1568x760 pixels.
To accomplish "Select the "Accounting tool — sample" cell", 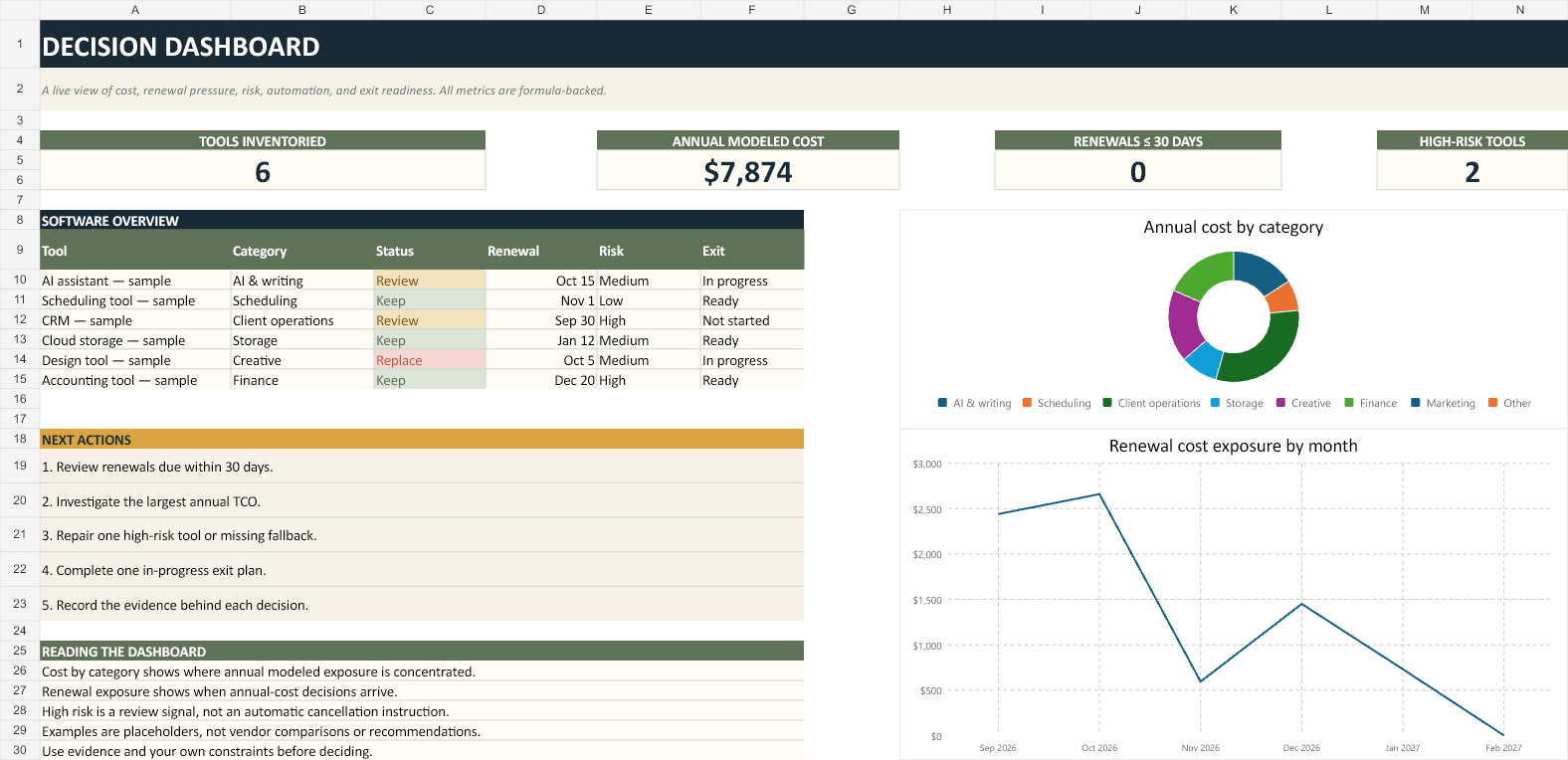I will pyautogui.click(x=135, y=380).
